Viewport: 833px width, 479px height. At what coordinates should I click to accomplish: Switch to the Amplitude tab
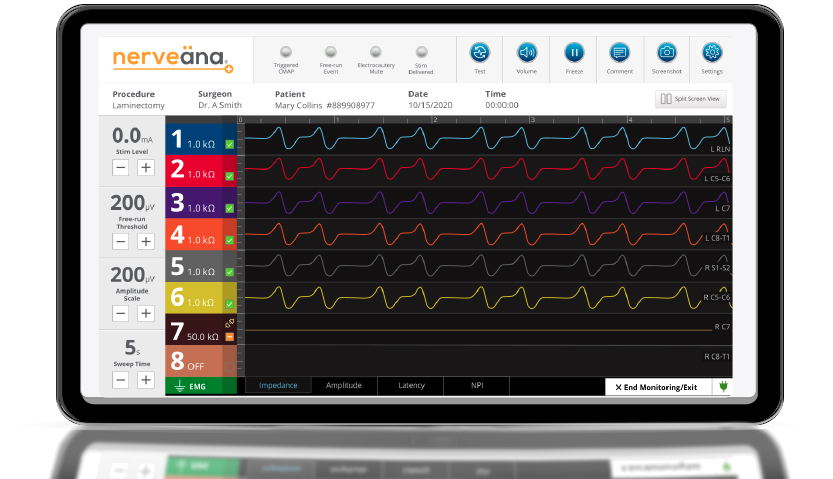[345, 386]
